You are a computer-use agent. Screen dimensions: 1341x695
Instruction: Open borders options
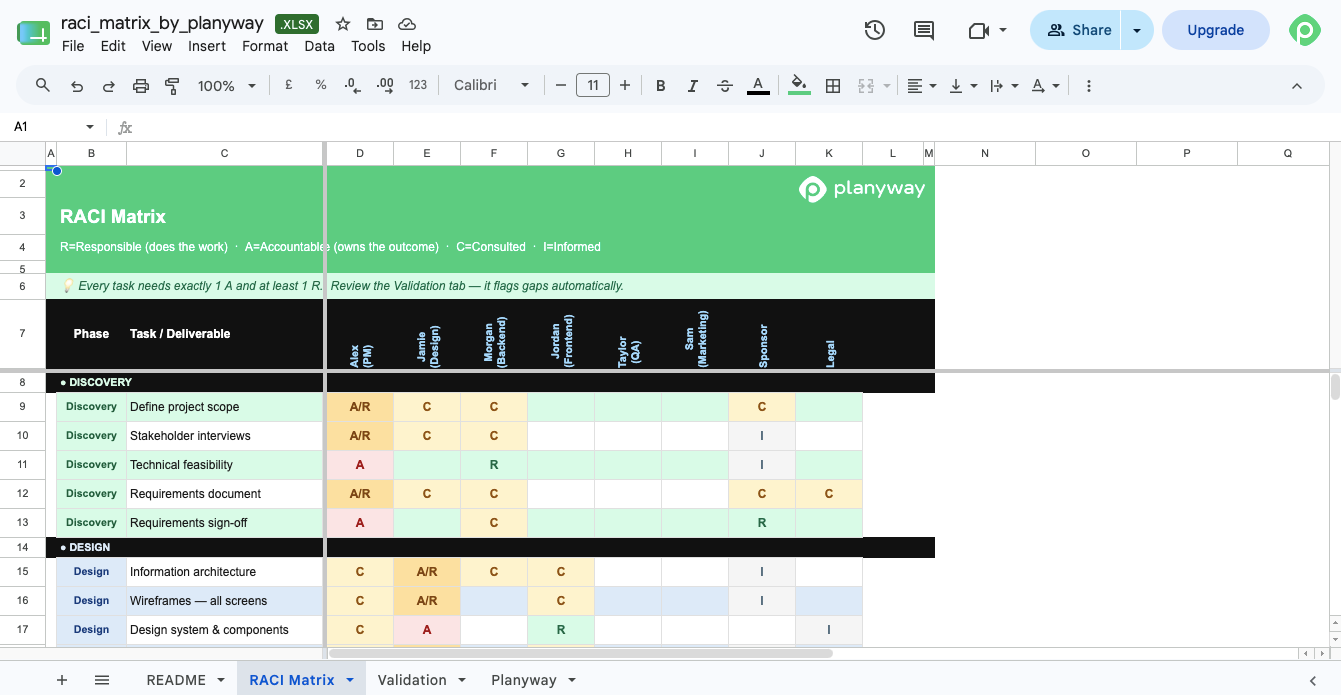click(x=833, y=86)
